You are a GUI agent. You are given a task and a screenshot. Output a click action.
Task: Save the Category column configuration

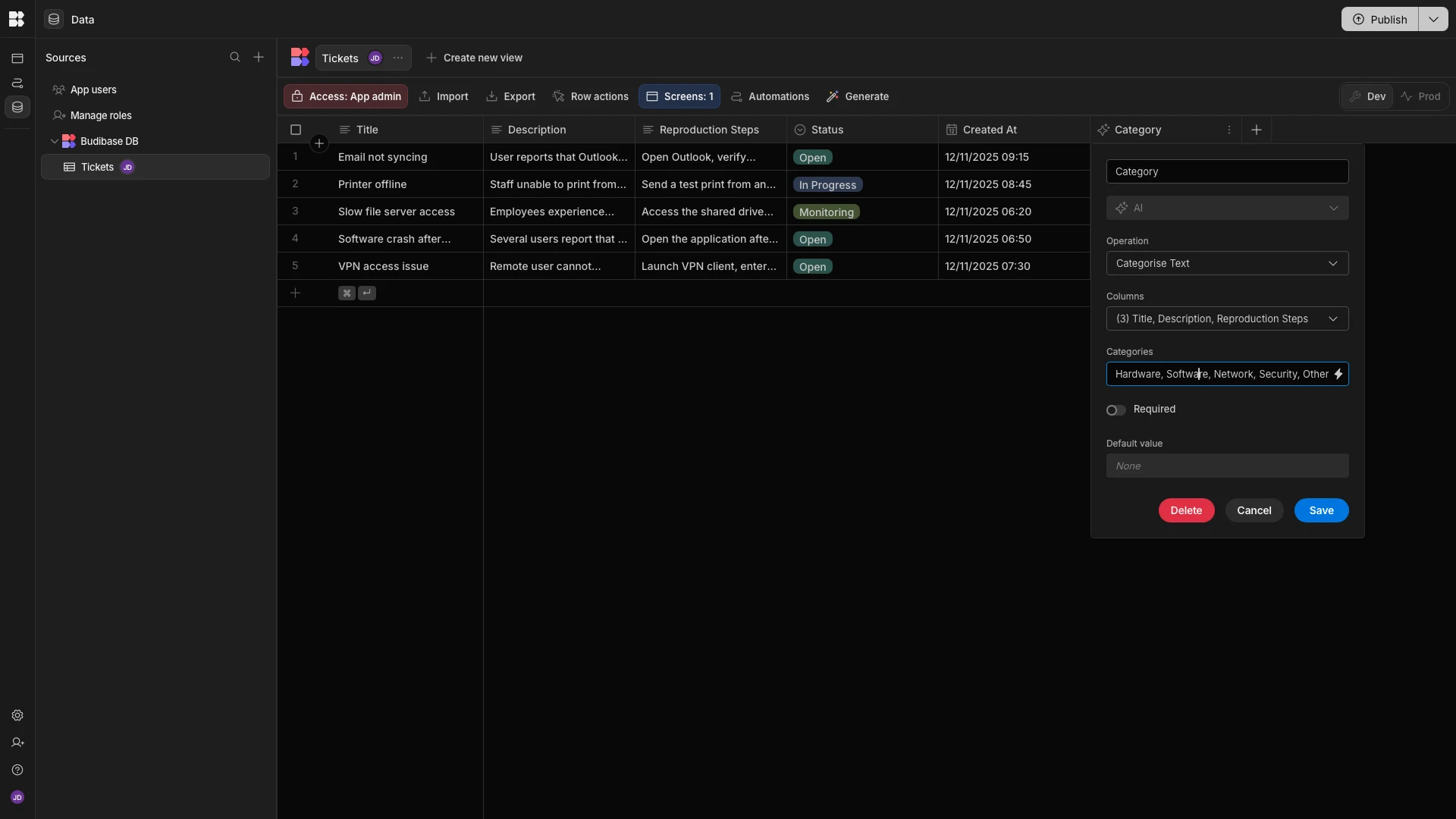pos(1321,510)
